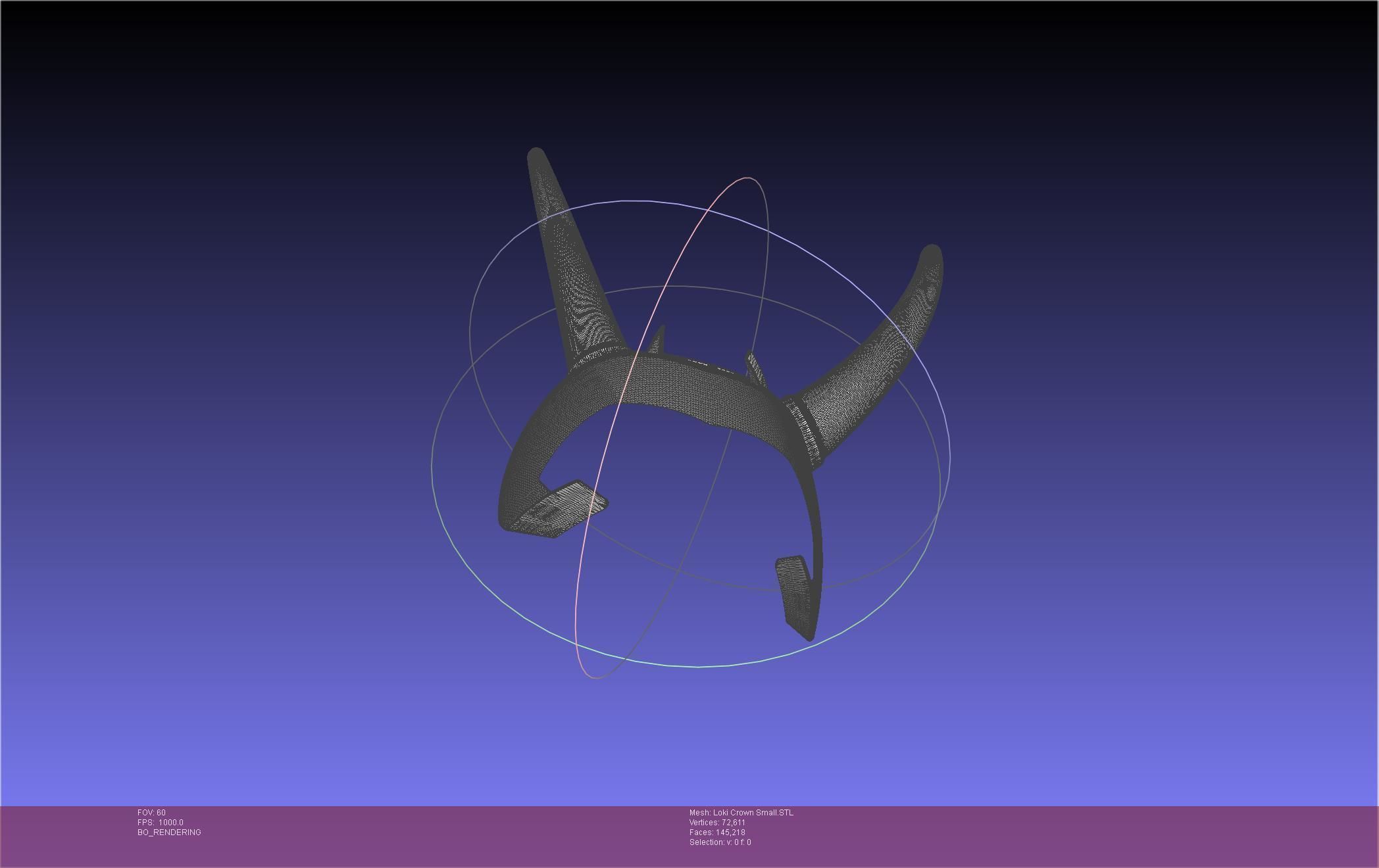Click the 'Selection: v: 0 f: 0' text
Screen dimensions: 1379x868
[x=720, y=842]
